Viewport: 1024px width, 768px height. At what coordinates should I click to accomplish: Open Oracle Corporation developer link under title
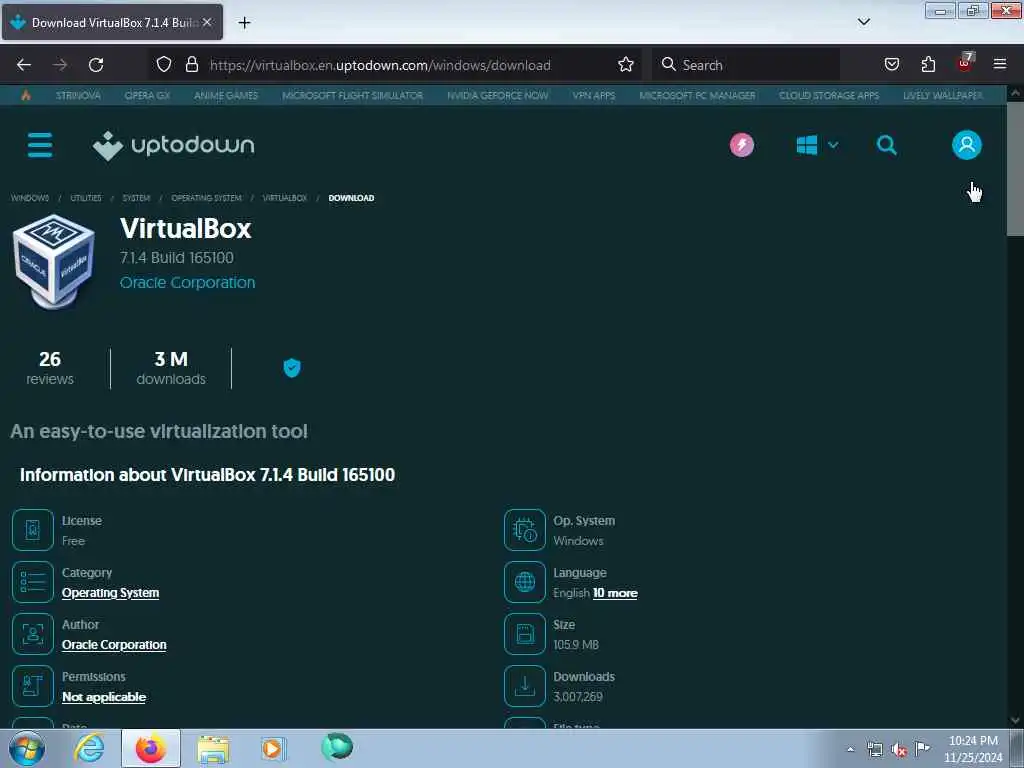click(187, 283)
